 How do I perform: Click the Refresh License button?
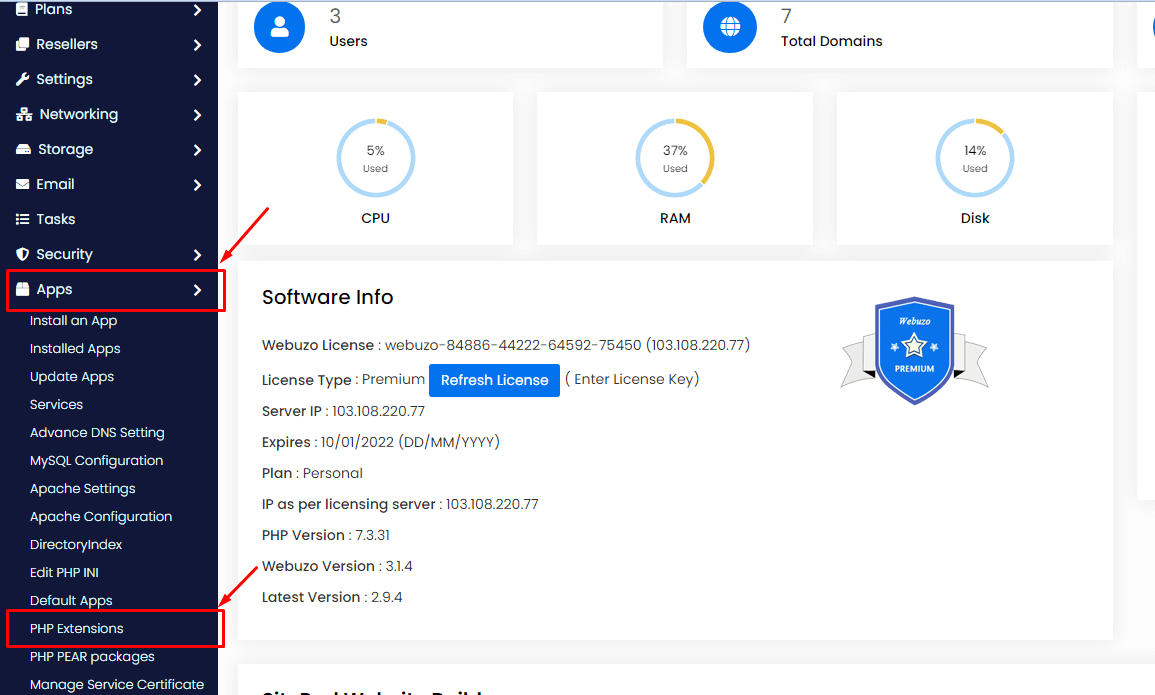point(494,380)
